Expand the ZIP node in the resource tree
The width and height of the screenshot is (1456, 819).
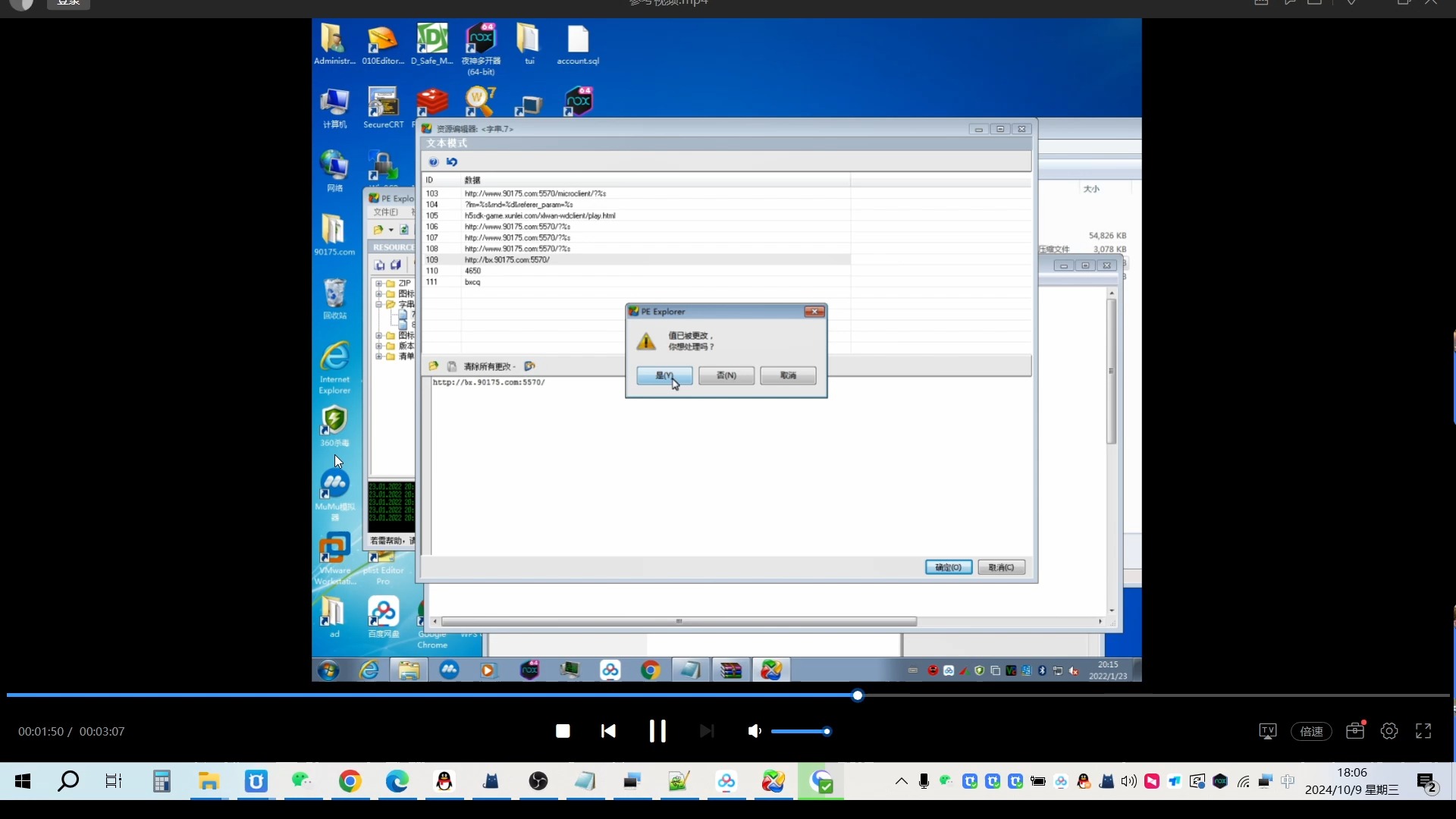click(x=378, y=283)
